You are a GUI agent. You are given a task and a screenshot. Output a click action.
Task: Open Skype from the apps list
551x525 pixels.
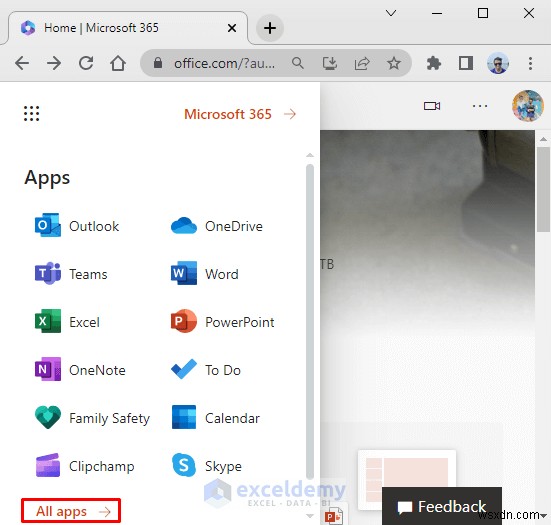click(x=206, y=466)
